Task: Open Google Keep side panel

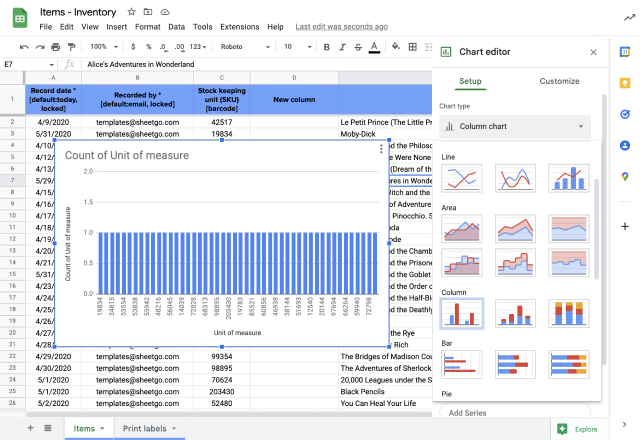Action: (625, 83)
